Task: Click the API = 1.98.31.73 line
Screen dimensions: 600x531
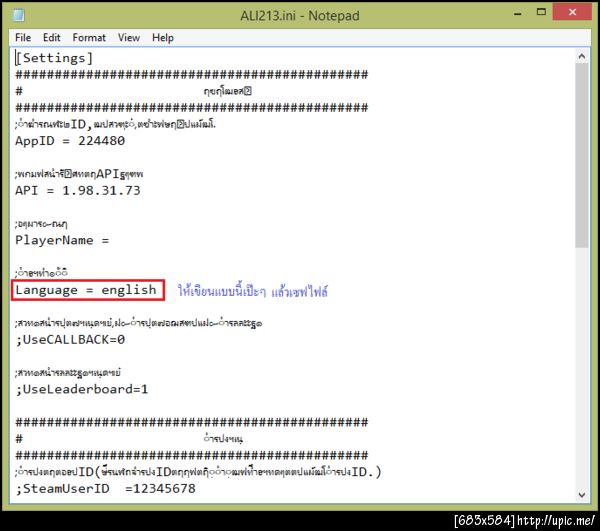Action: pos(78,190)
